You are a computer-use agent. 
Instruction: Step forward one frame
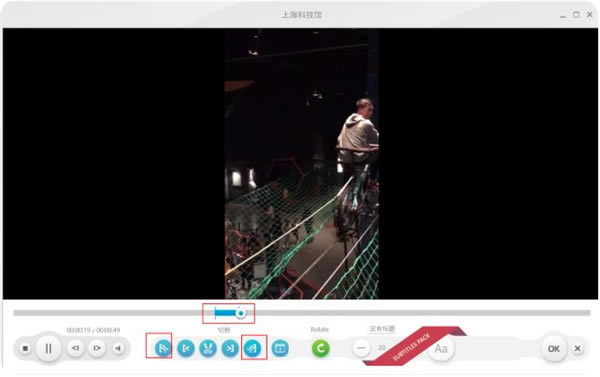click(97, 348)
